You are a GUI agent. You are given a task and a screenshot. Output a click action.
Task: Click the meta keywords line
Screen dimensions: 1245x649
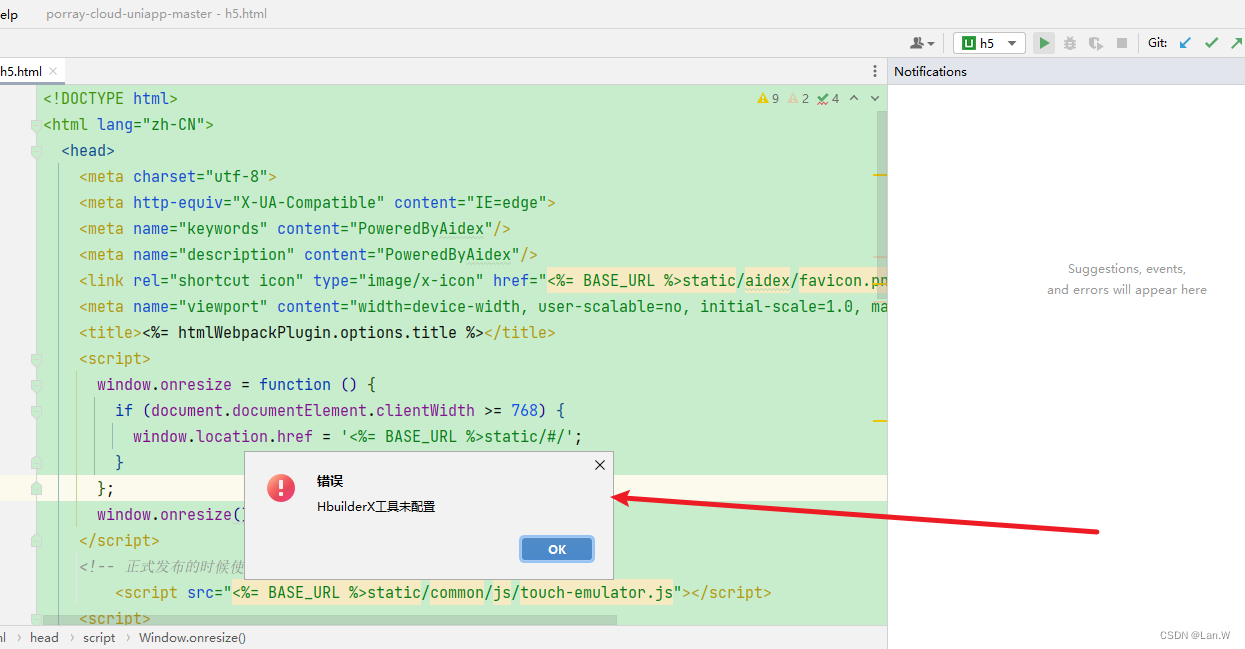295,228
